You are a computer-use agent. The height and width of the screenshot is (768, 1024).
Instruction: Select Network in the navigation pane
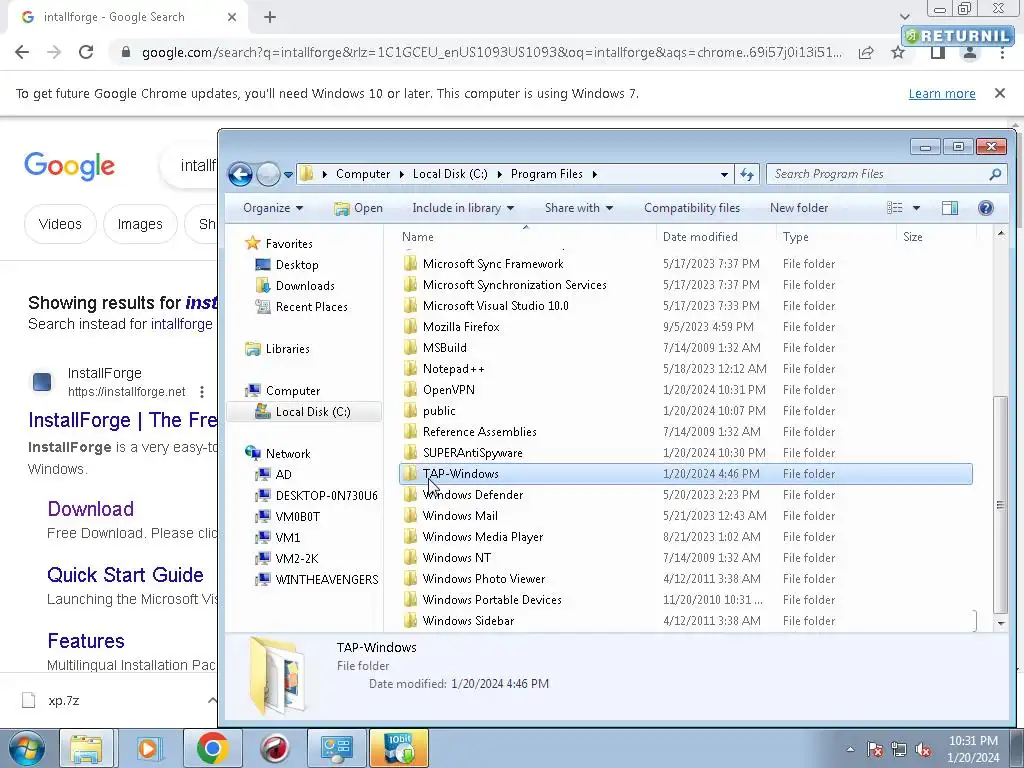point(287,453)
